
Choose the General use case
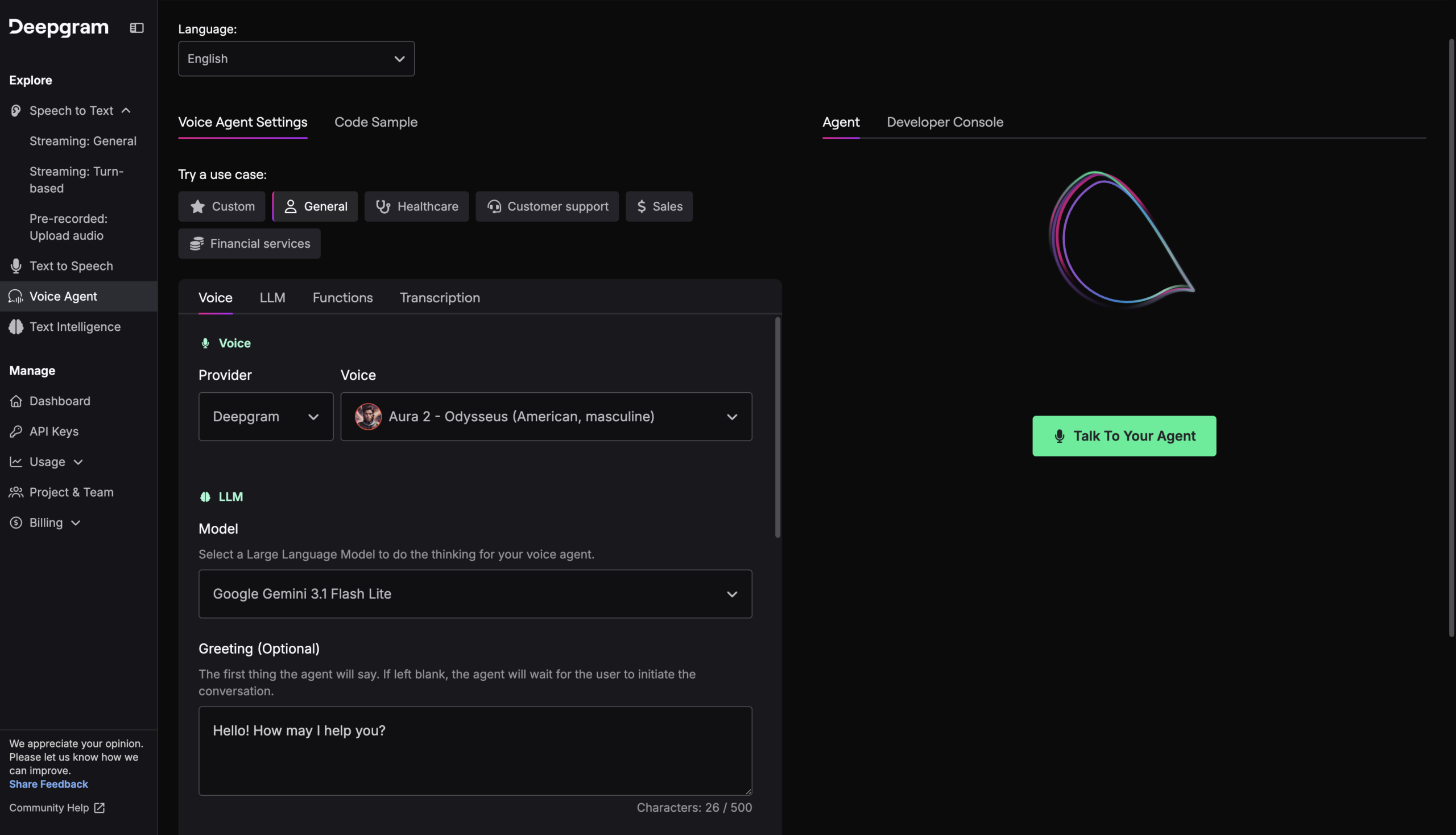315,206
